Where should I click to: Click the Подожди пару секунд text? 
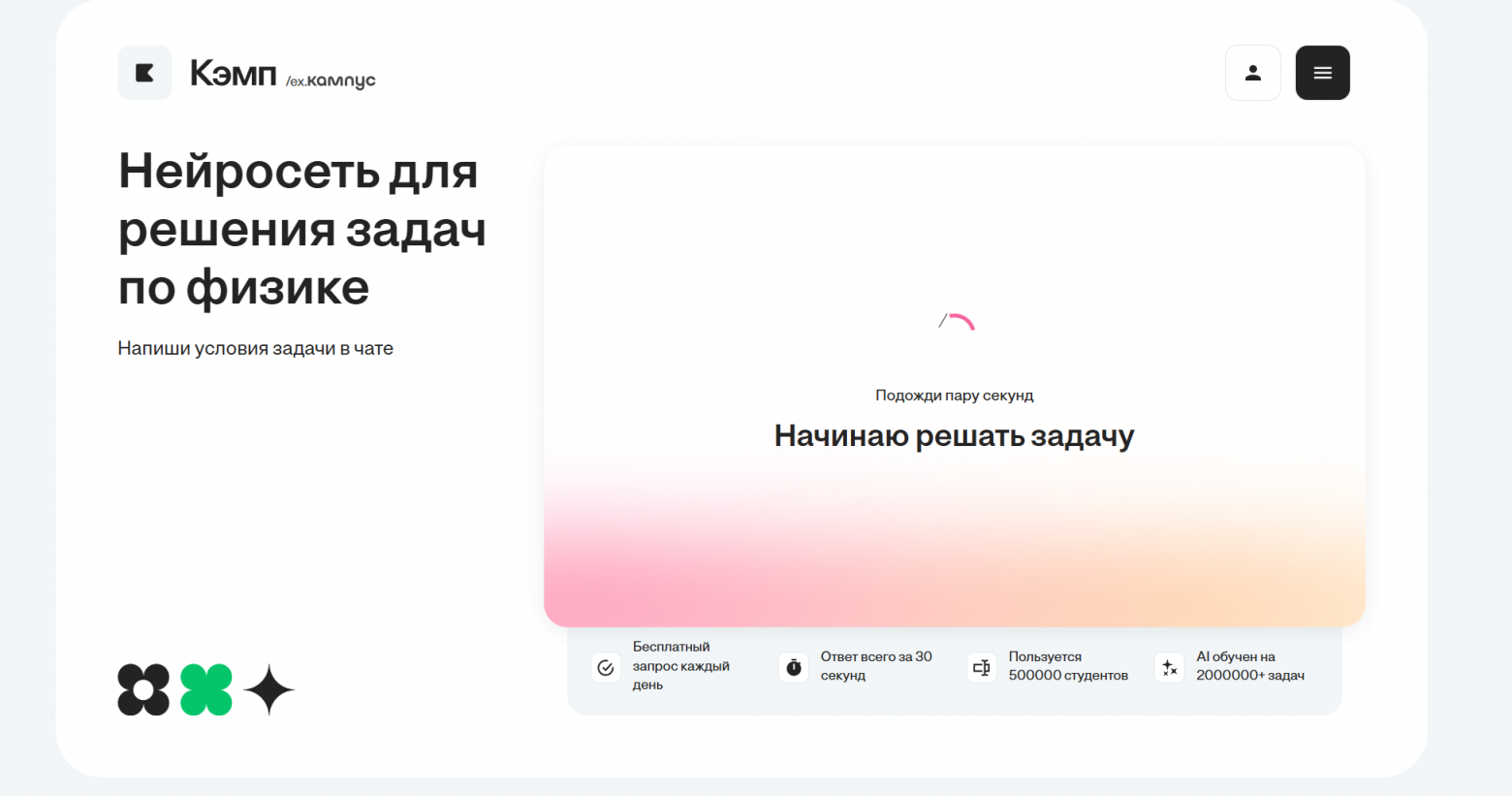954,395
